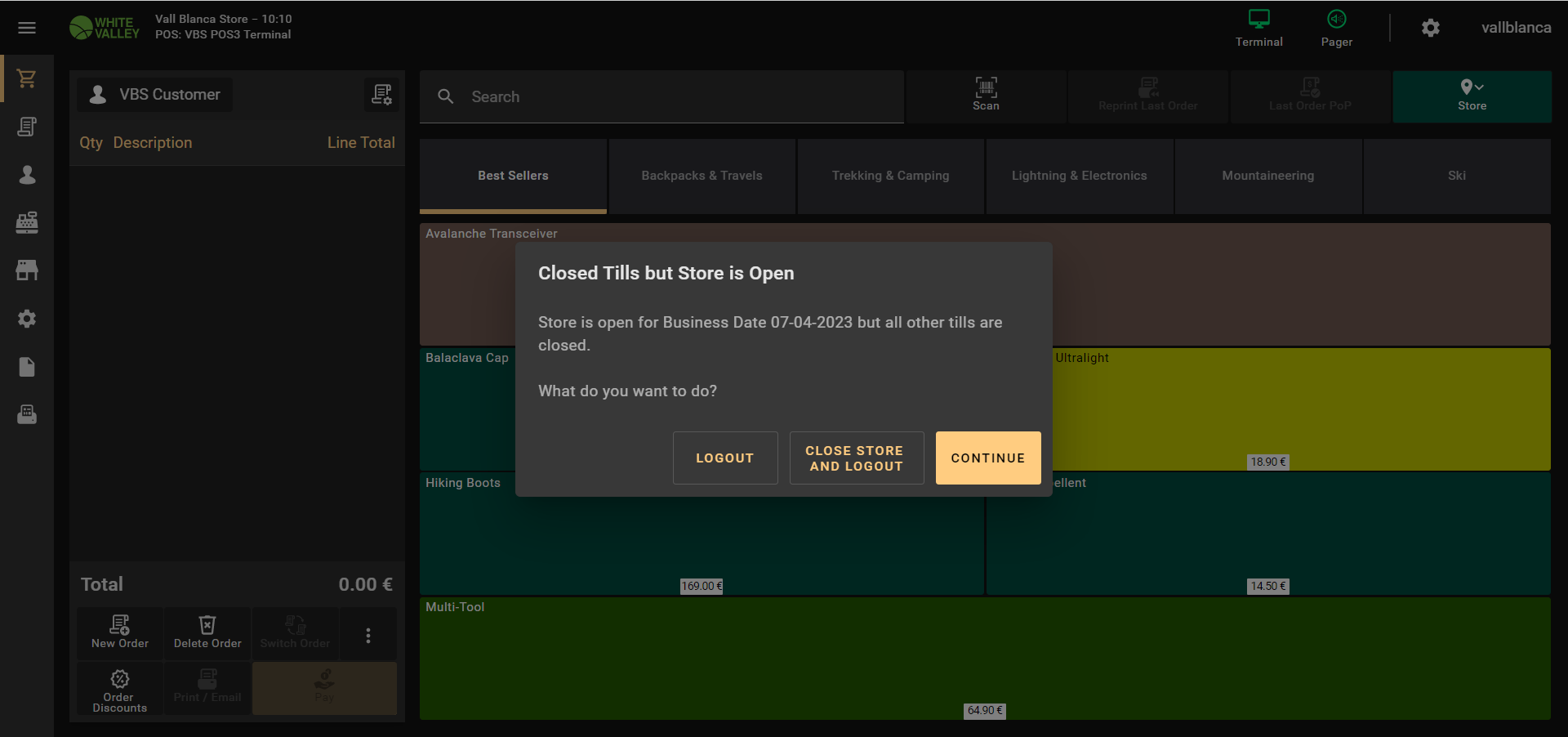
Task: Switch to Backpacks & Travels tab
Action: (702, 176)
